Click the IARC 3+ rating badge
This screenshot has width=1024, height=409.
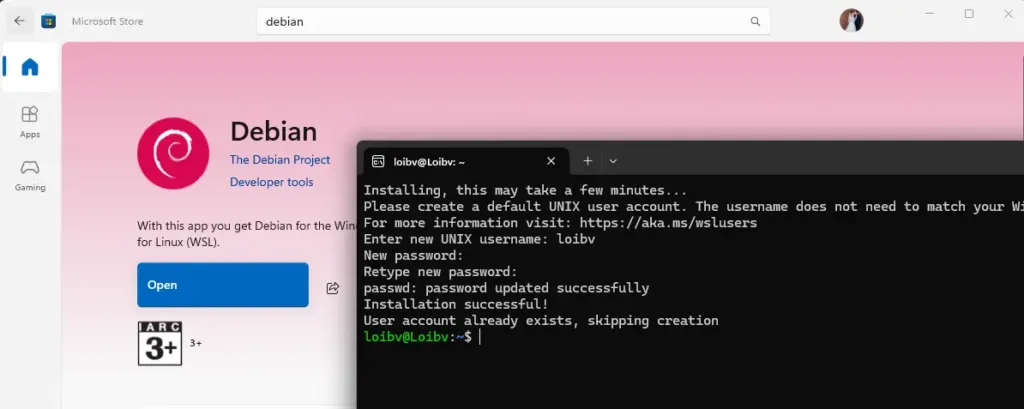pos(159,343)
